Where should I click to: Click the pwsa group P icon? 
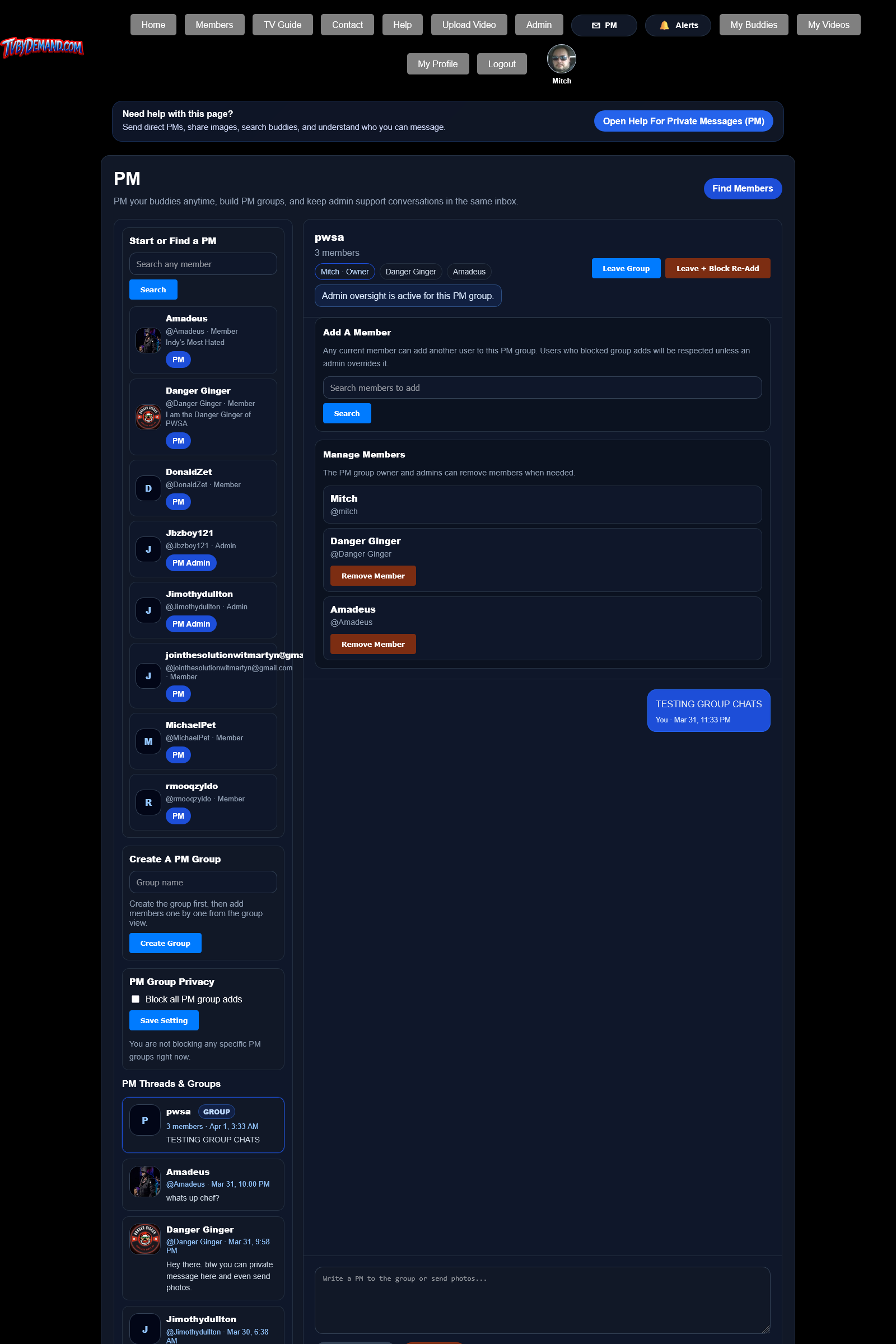point(144,1120)
